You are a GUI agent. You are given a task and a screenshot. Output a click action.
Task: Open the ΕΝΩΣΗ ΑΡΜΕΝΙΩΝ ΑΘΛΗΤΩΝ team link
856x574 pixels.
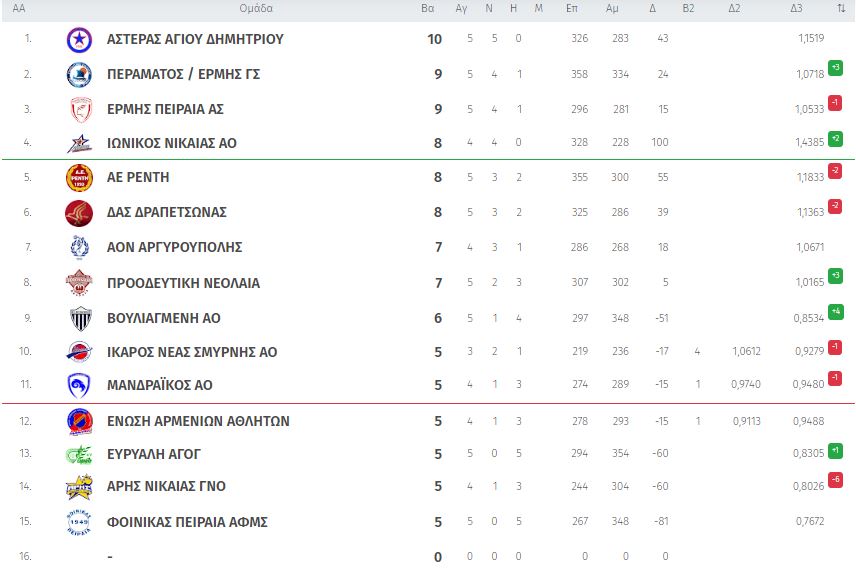point(198,421)
